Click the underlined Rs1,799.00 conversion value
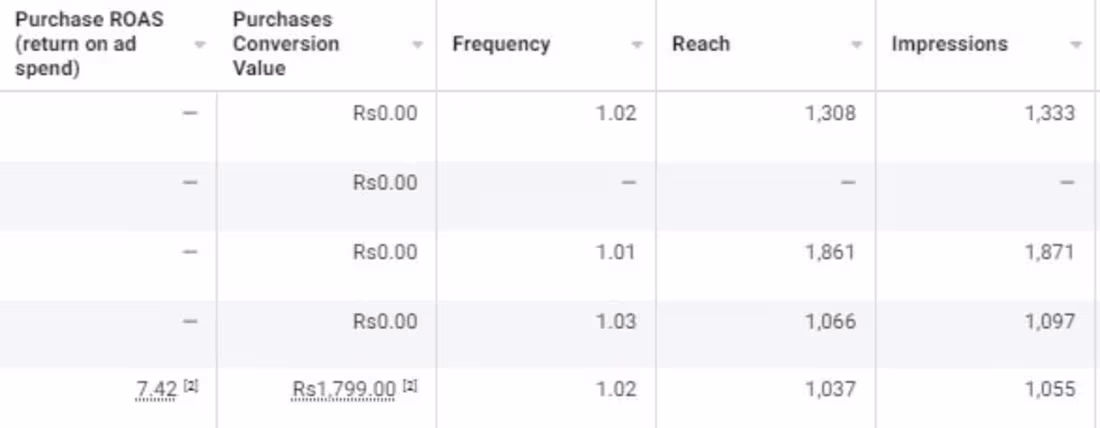The image size is (1100, 428). pyautogui.click(x=344, y=390)
